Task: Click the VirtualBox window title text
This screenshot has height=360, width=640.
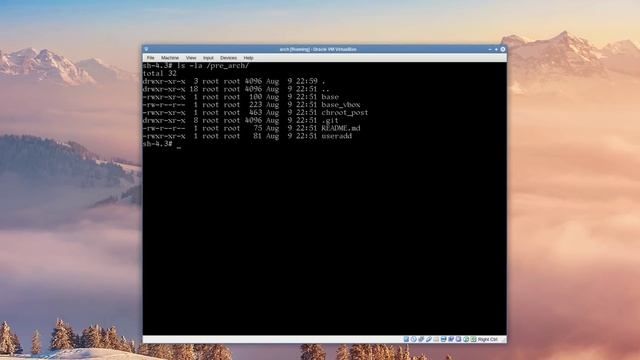Action: pyautogui.click(x=318, y=49)
